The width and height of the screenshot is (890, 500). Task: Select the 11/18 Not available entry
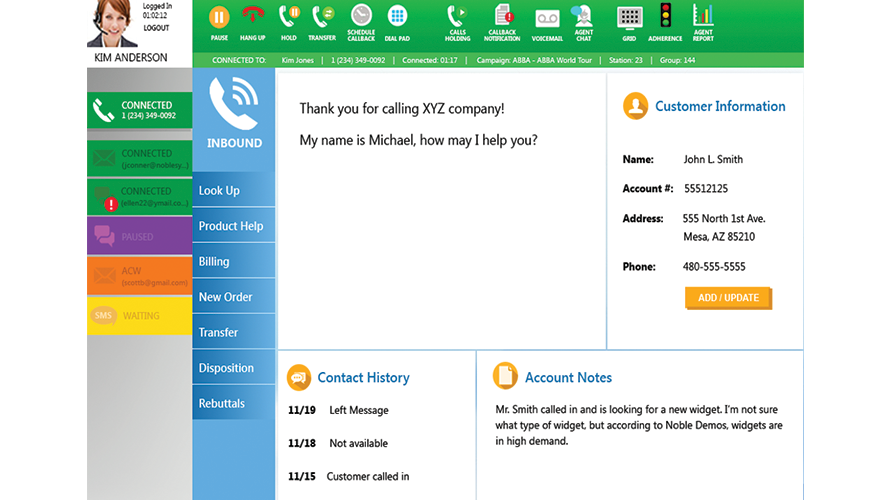pyautogui.click(x=338, y=443)
